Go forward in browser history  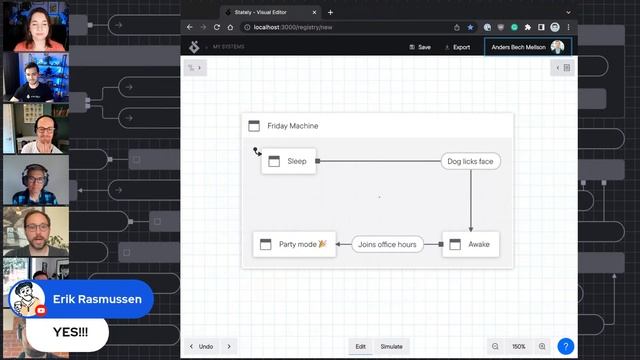(x=203, y=27)
